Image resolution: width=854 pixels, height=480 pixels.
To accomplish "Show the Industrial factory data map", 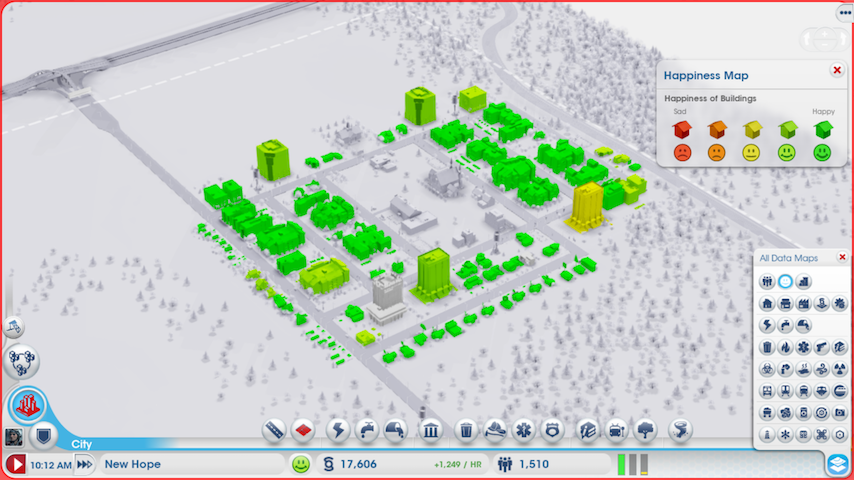I will tap(803, 303).
